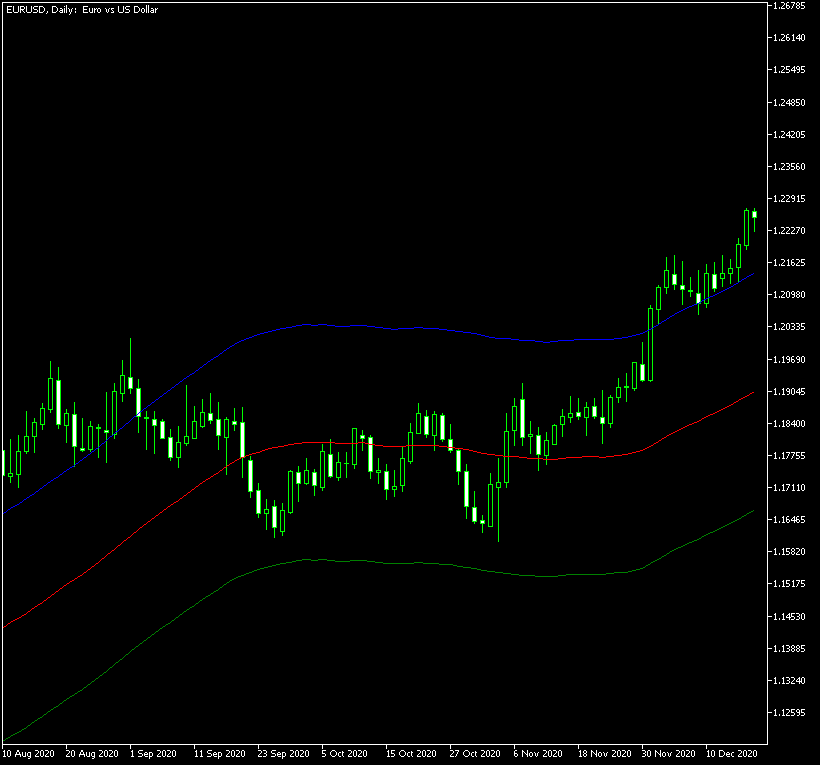820x765 pixels.
Task: Click the 1.24850 price axis label
Action: pos(789,103)
